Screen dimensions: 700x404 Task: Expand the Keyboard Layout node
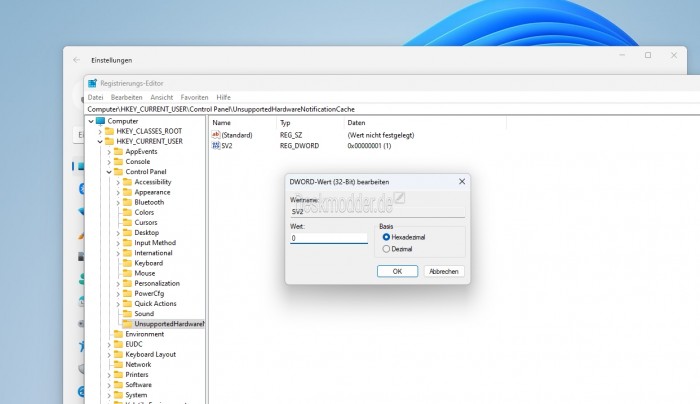[x=109, y=354]
